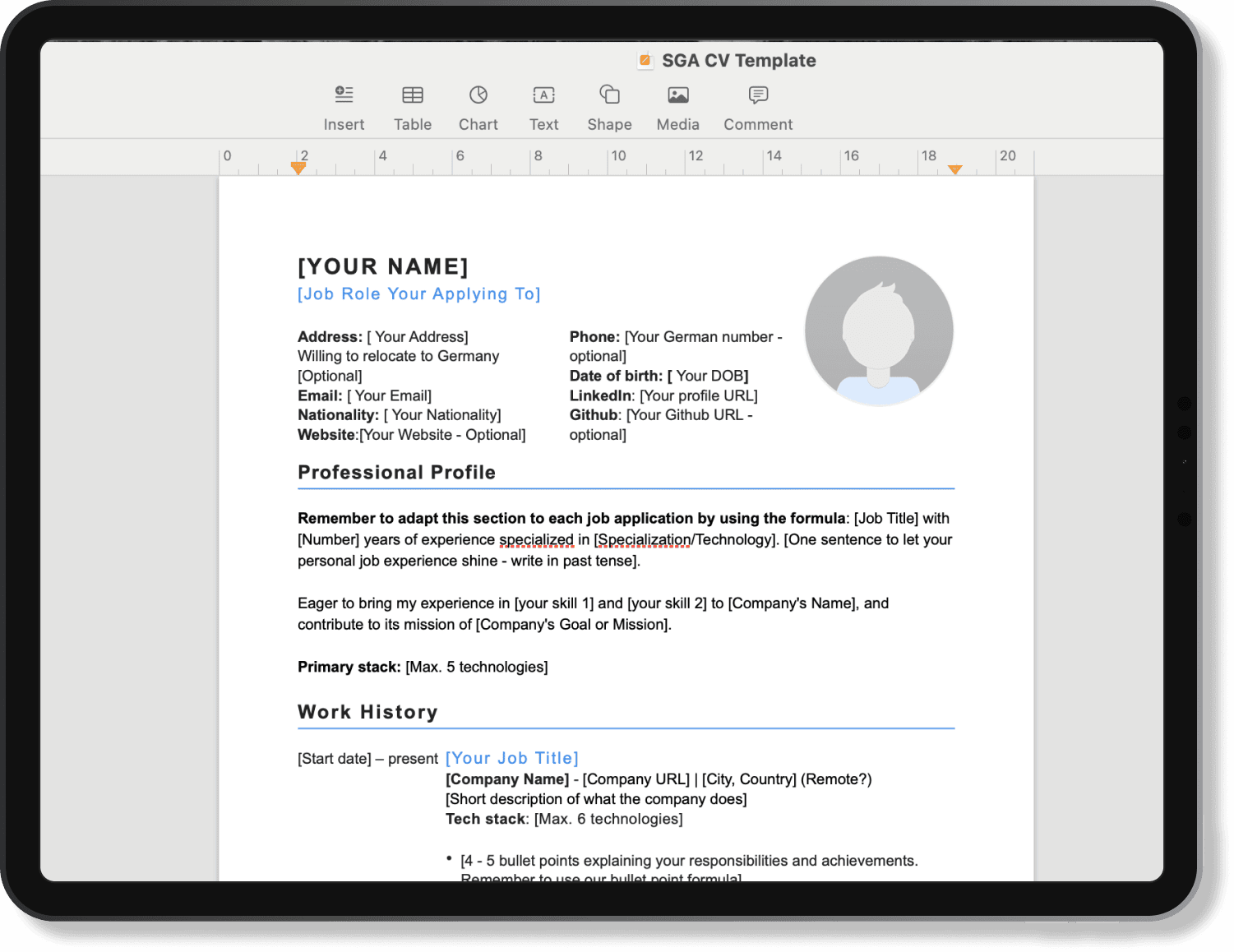Click the [Your Job Title] placeholder
The image size is (1234, 952).
[512, 758]
